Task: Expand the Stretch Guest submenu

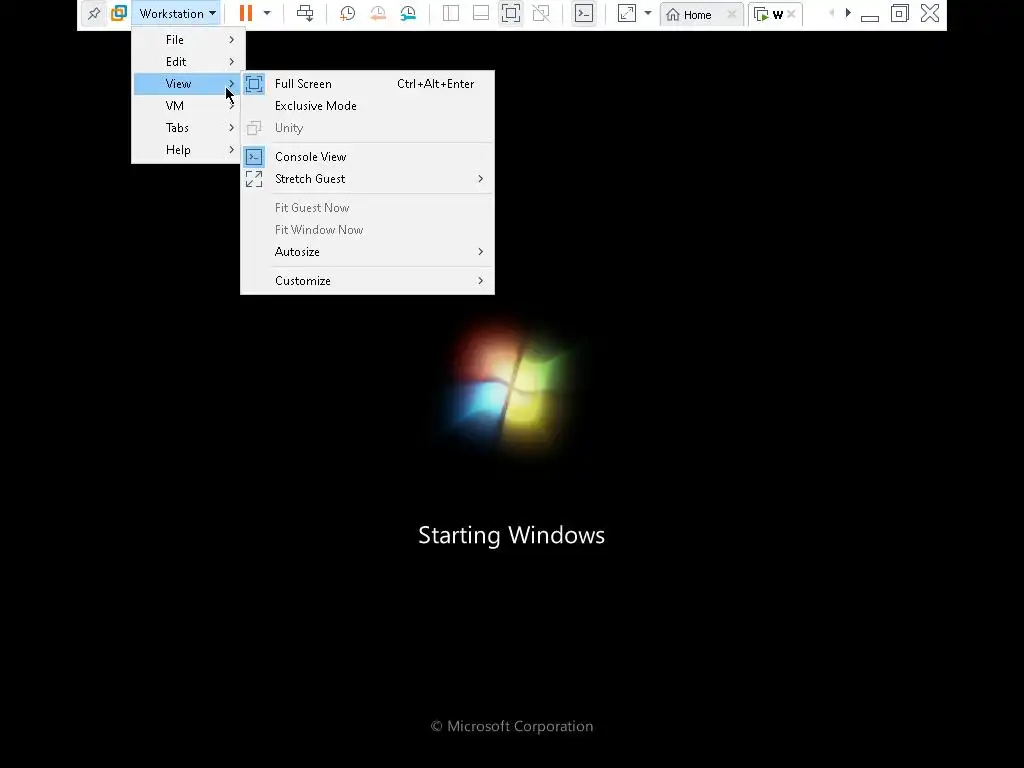Action: pyautogui.click(x=368, y=179)
